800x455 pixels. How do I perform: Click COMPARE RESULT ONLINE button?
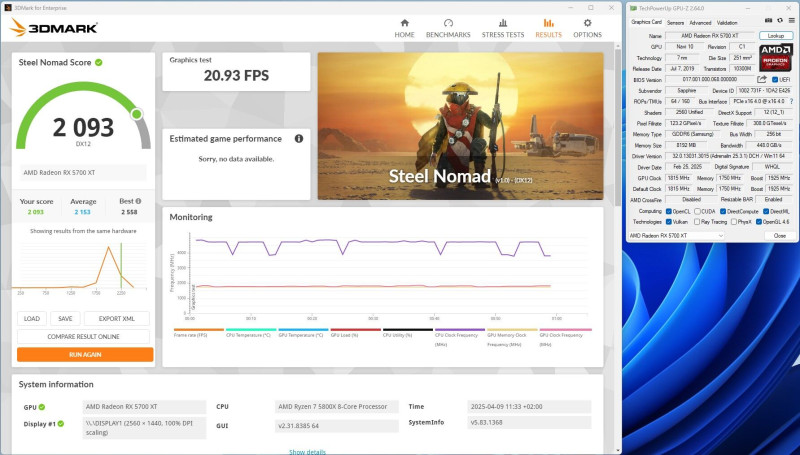click(83, 337)
